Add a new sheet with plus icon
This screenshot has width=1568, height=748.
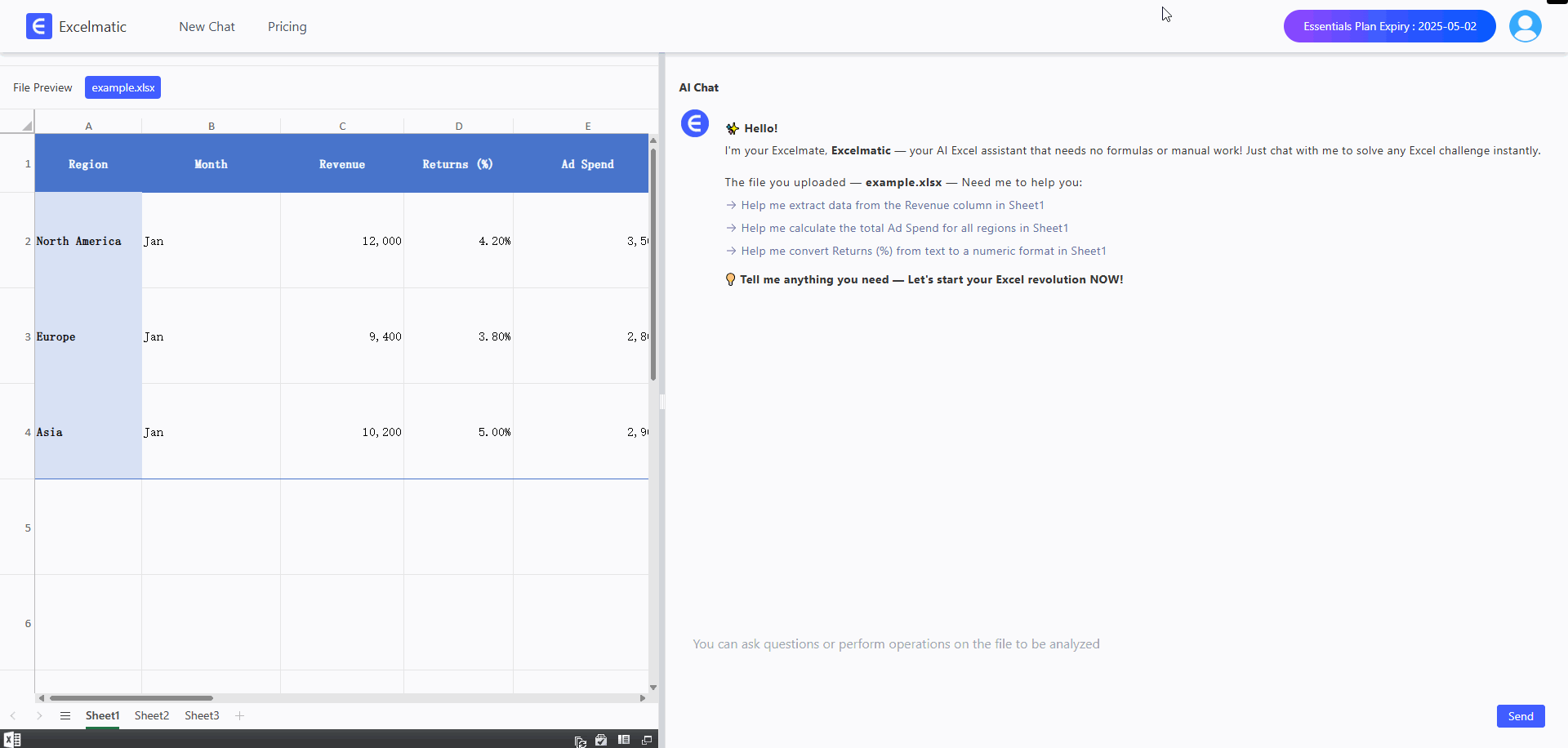239,716
